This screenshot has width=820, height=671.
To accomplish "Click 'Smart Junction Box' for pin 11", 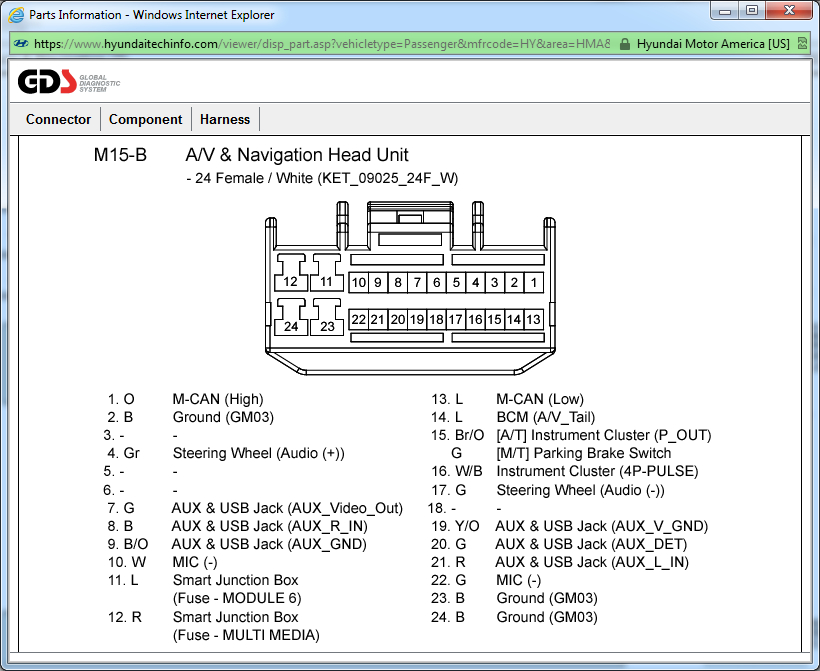I will tap(235, 580).
